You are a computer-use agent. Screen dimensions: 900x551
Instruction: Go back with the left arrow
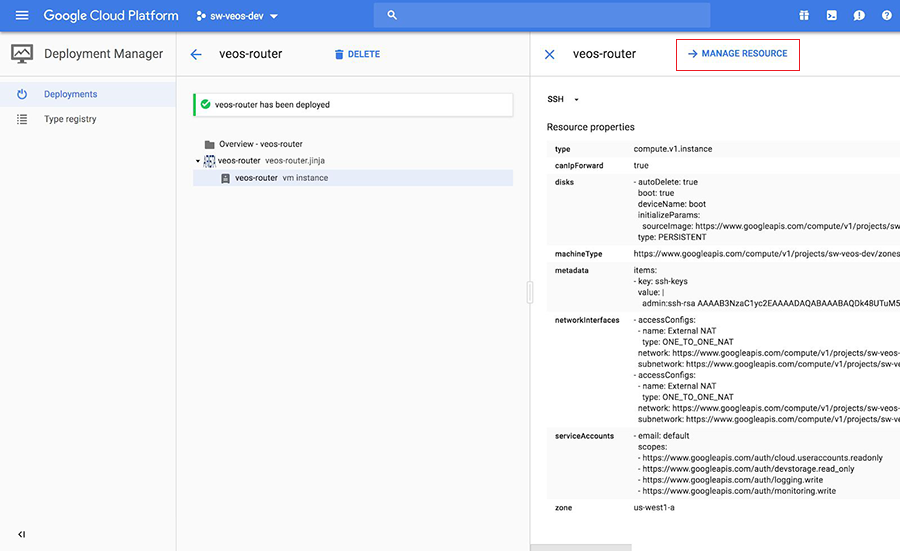click(x=196, y=55)
